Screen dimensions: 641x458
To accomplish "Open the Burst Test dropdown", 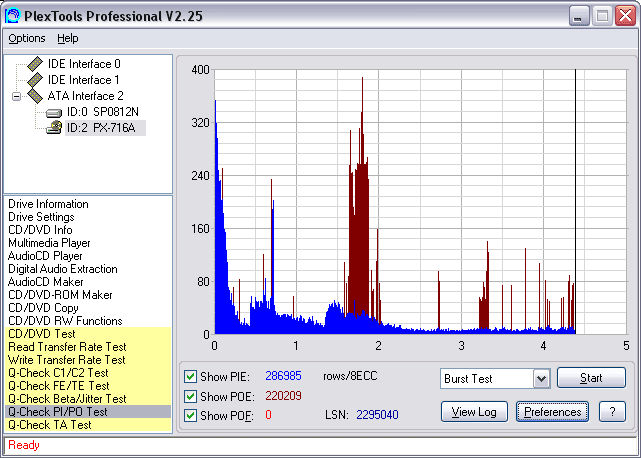I will 542,379.
